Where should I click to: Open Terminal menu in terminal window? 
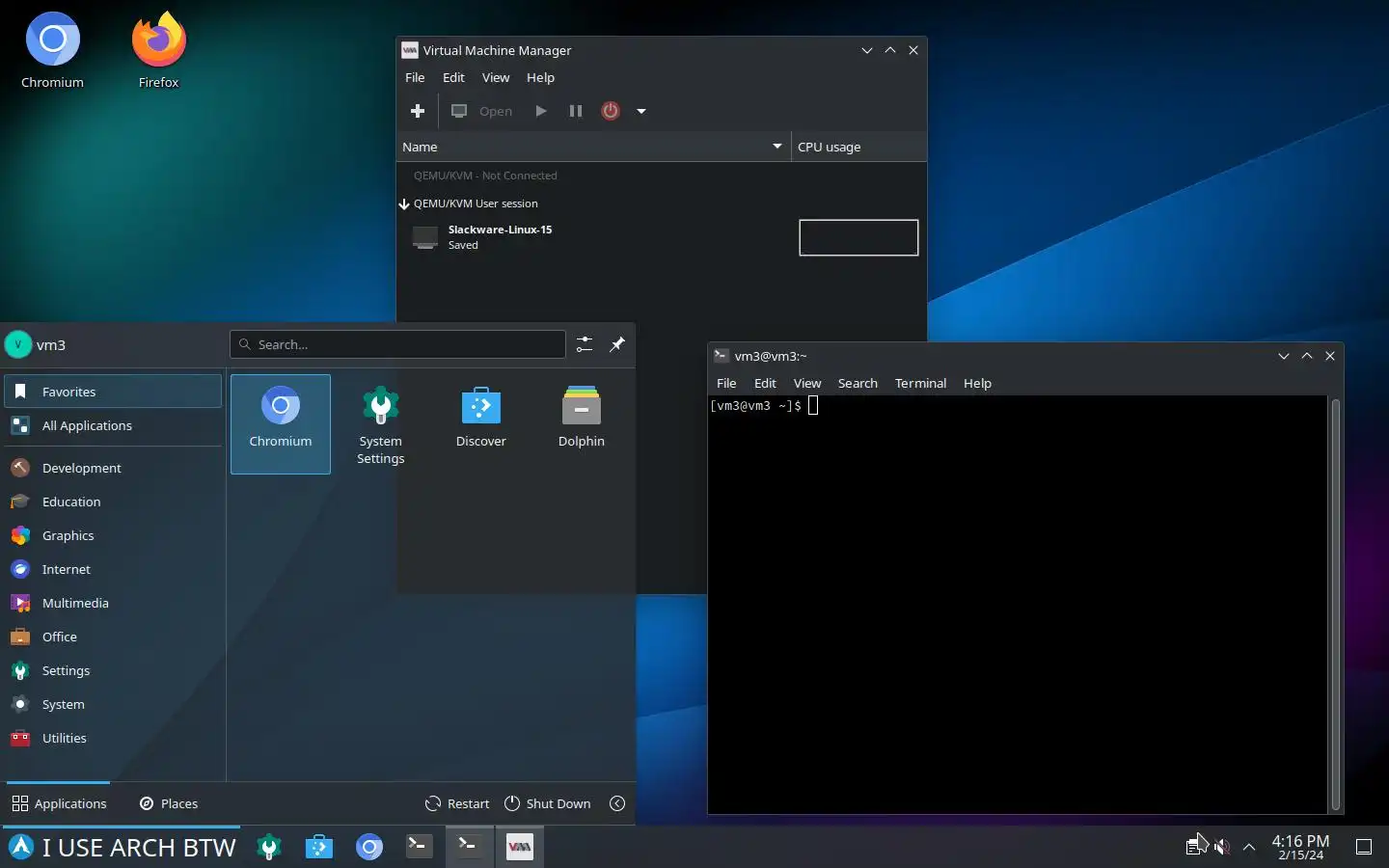click(920, 383)
